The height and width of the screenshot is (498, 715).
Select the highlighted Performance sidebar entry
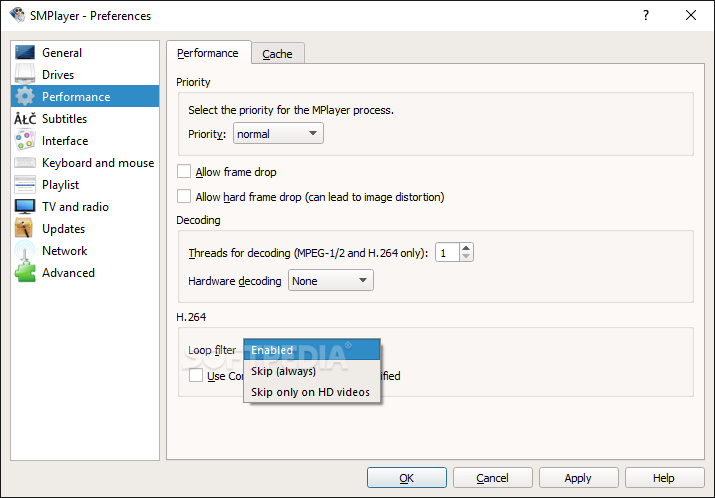pyautogui.click(x=85, y=96)
